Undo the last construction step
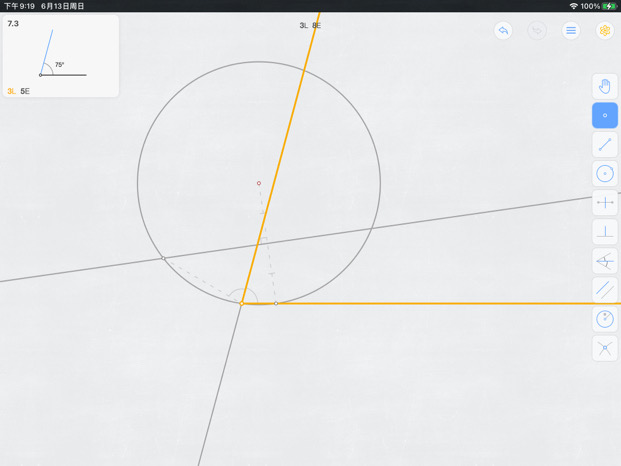 point(503,30)
